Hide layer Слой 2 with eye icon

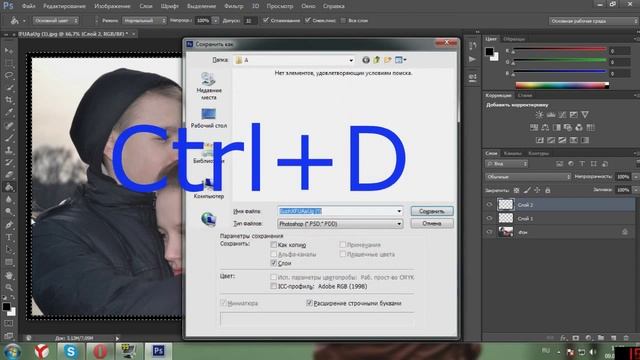pyautogui.click(x=489, y=205)
